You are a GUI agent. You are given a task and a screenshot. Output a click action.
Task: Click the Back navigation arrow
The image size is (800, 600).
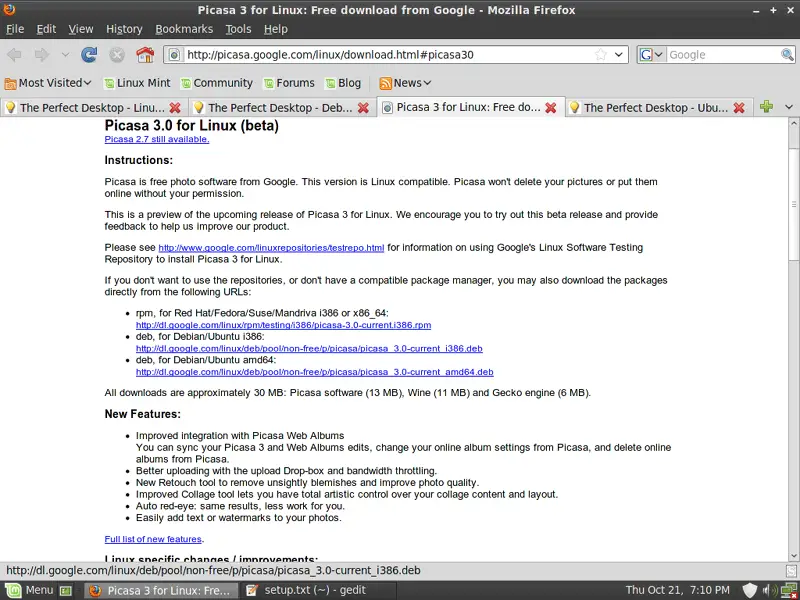[14, 55]
